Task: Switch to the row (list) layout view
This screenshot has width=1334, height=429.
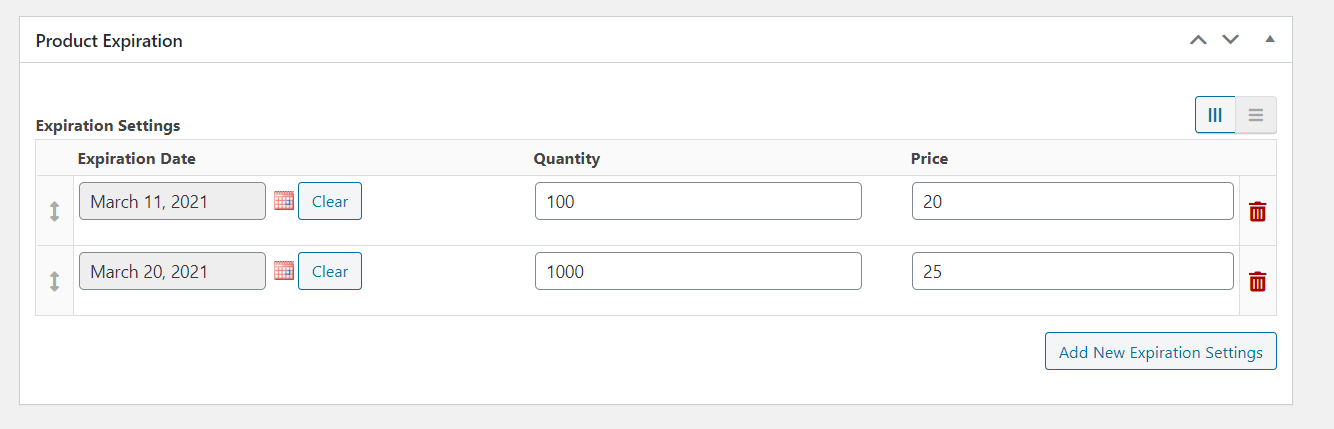Action: [x=1256, y=115]
